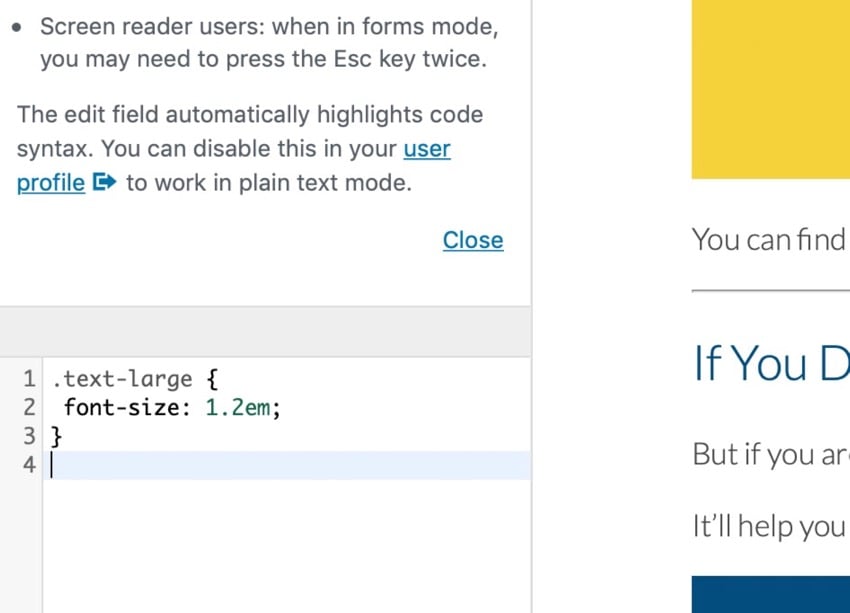Select line number 2 in the gutter

click(x=28, y=408)
